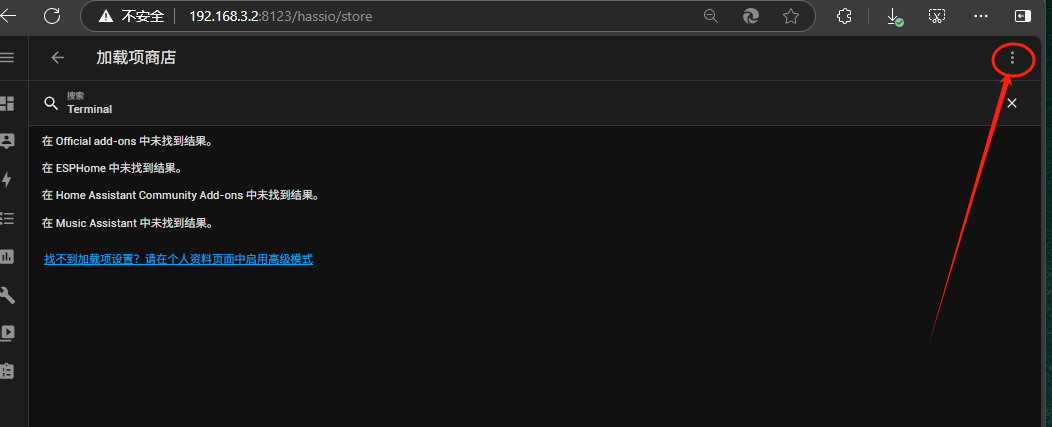Image resolution: width=1052 pixels, height=427 pixels.
Task: Open the Overview dashboard in sidebar
Action: 7,104
